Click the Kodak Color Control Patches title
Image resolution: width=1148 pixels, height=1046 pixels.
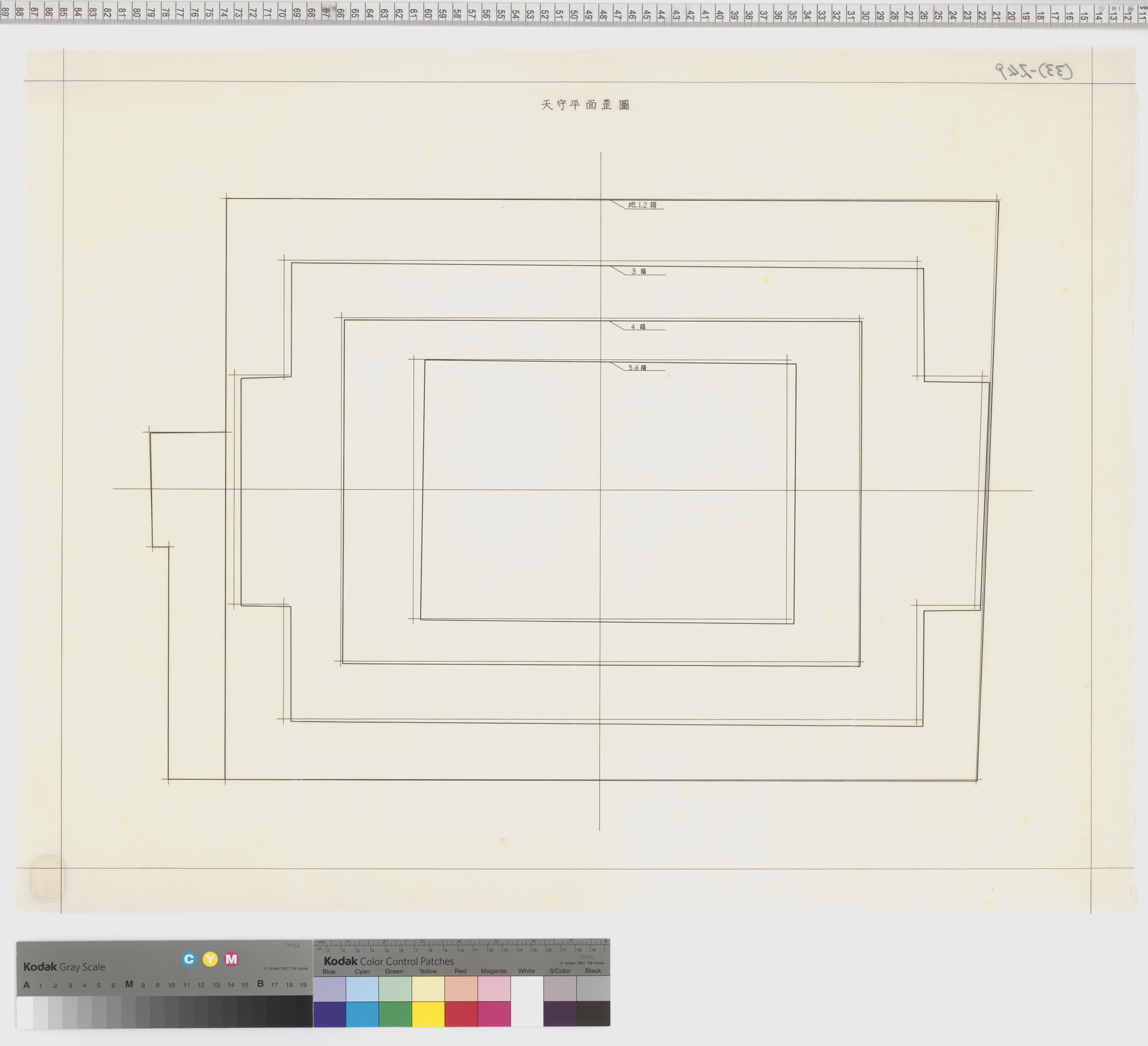pyautogui.click(x=389, y=961)
